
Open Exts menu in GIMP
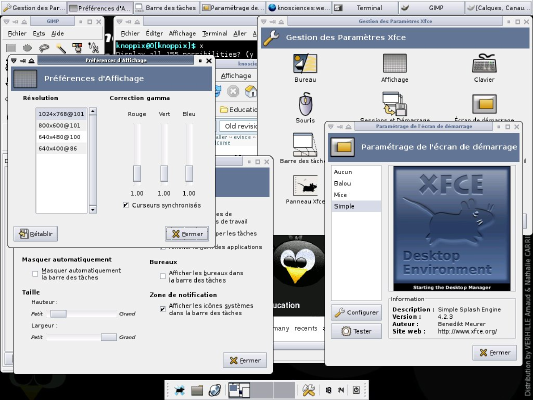coord(39,33)
